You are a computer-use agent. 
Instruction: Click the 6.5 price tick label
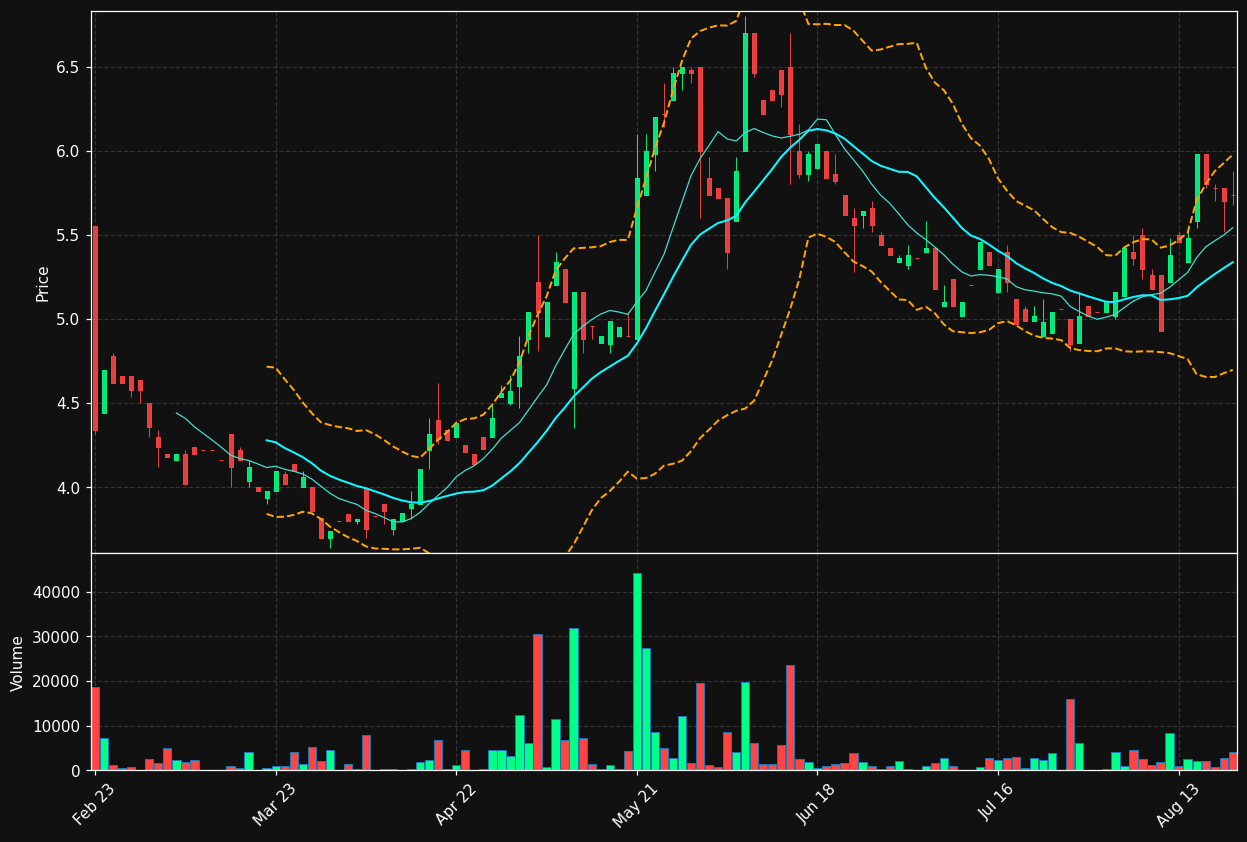tap(69, 68)
